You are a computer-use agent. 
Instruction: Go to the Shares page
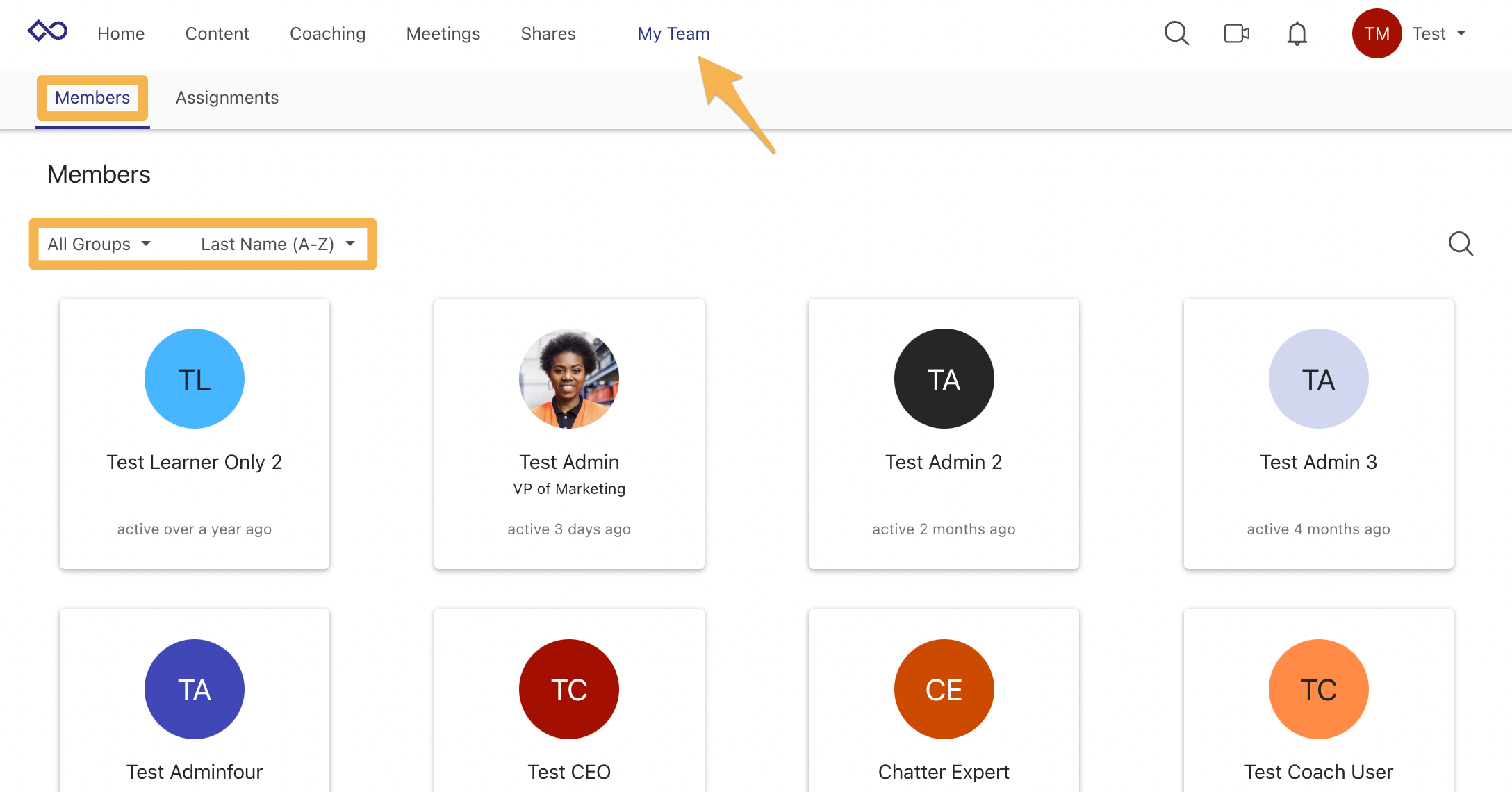tap(548, 33)
